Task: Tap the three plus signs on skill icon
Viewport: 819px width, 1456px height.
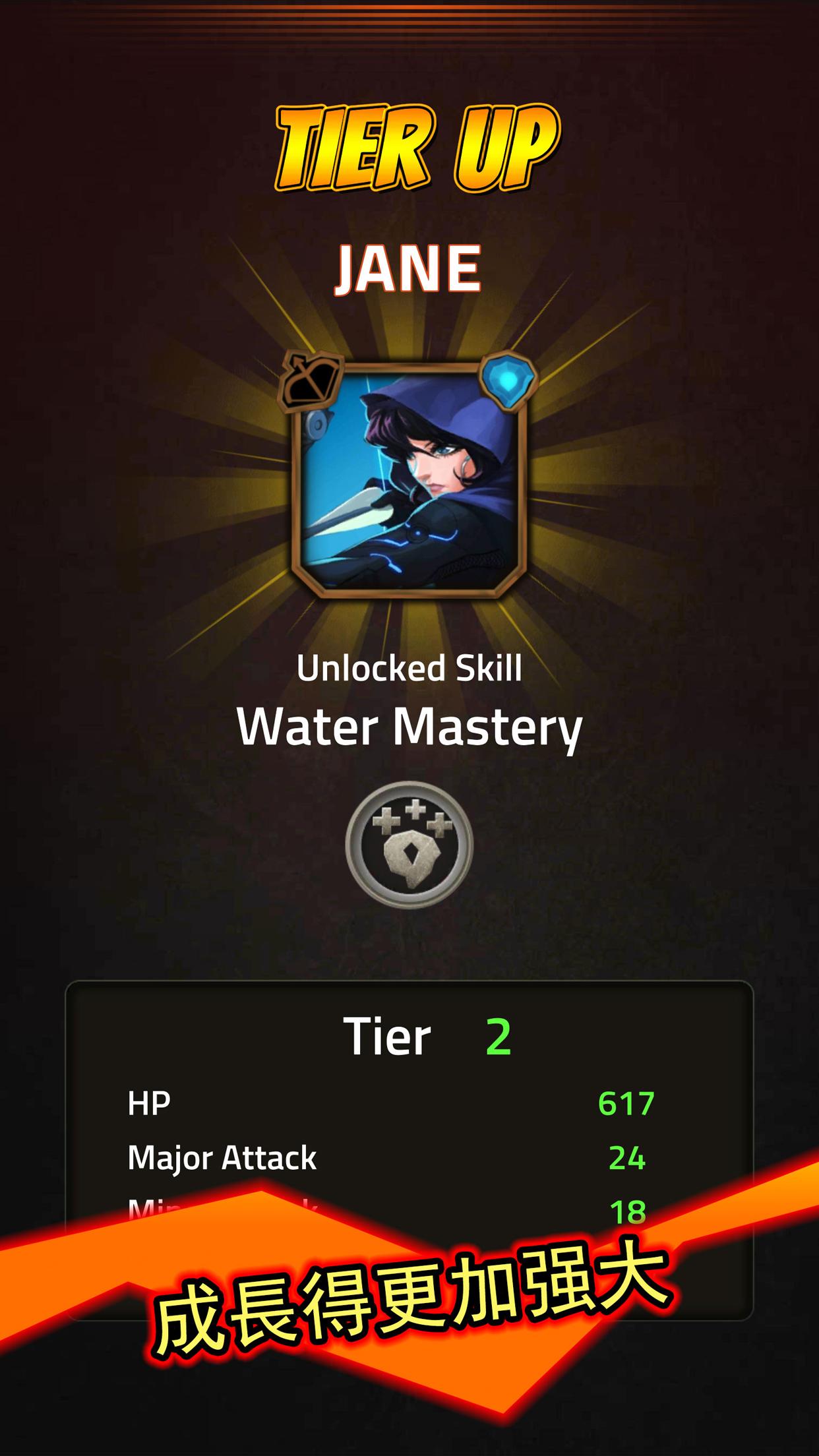Action: [409, 816]
